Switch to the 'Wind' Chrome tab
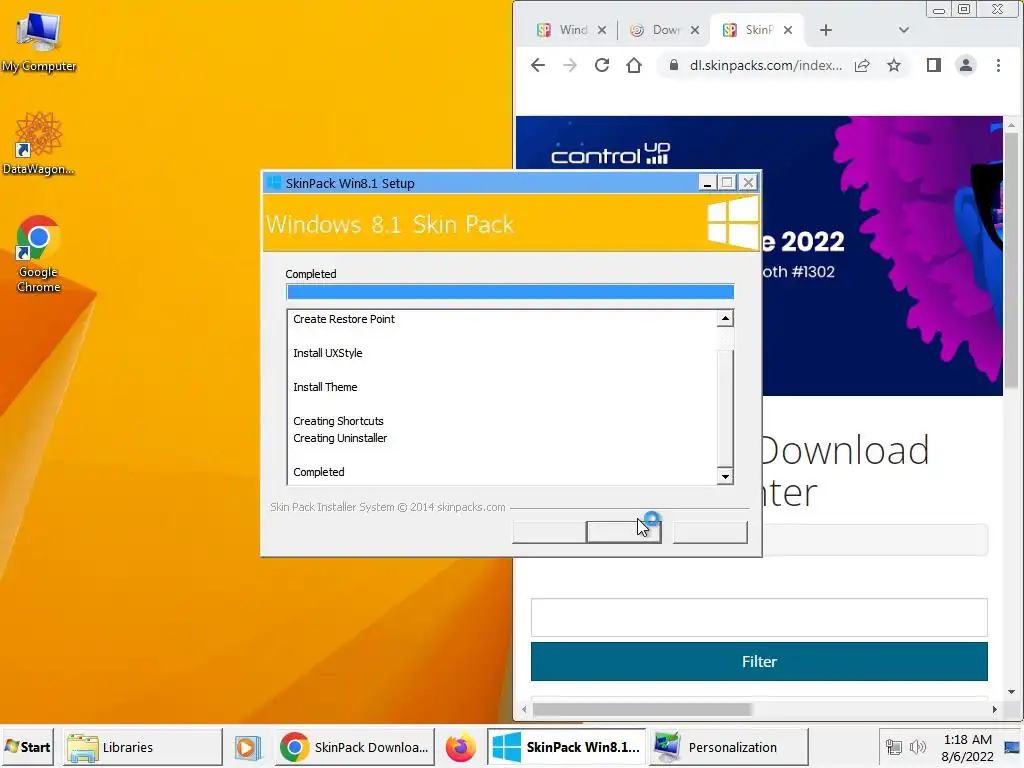The height and width of the screenshot is (768, 1024). pyautogui.click(x=565, y=30)
